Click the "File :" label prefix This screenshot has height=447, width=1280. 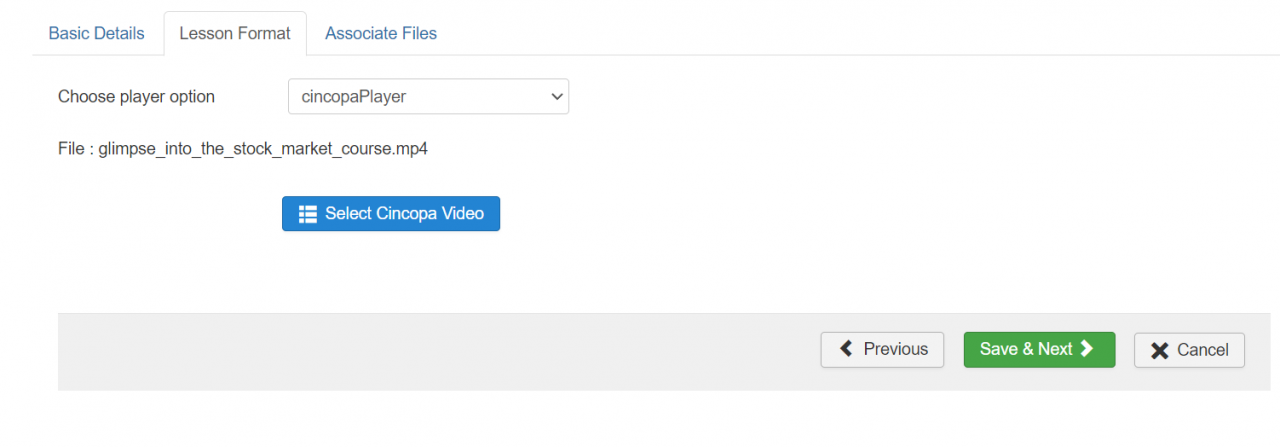tap(75, 150)
